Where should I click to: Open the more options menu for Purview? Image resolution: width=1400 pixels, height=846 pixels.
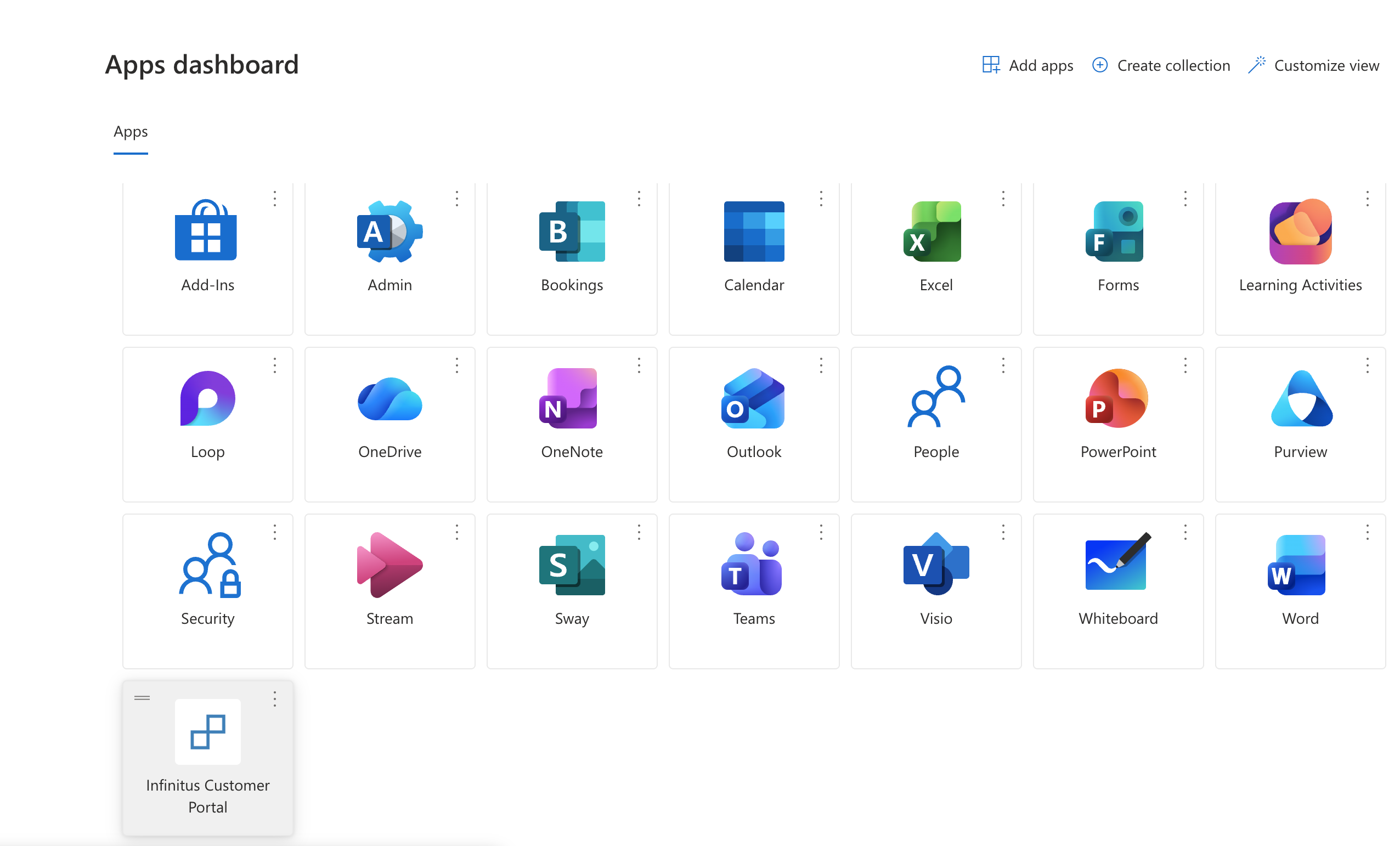pos(1368,365)
